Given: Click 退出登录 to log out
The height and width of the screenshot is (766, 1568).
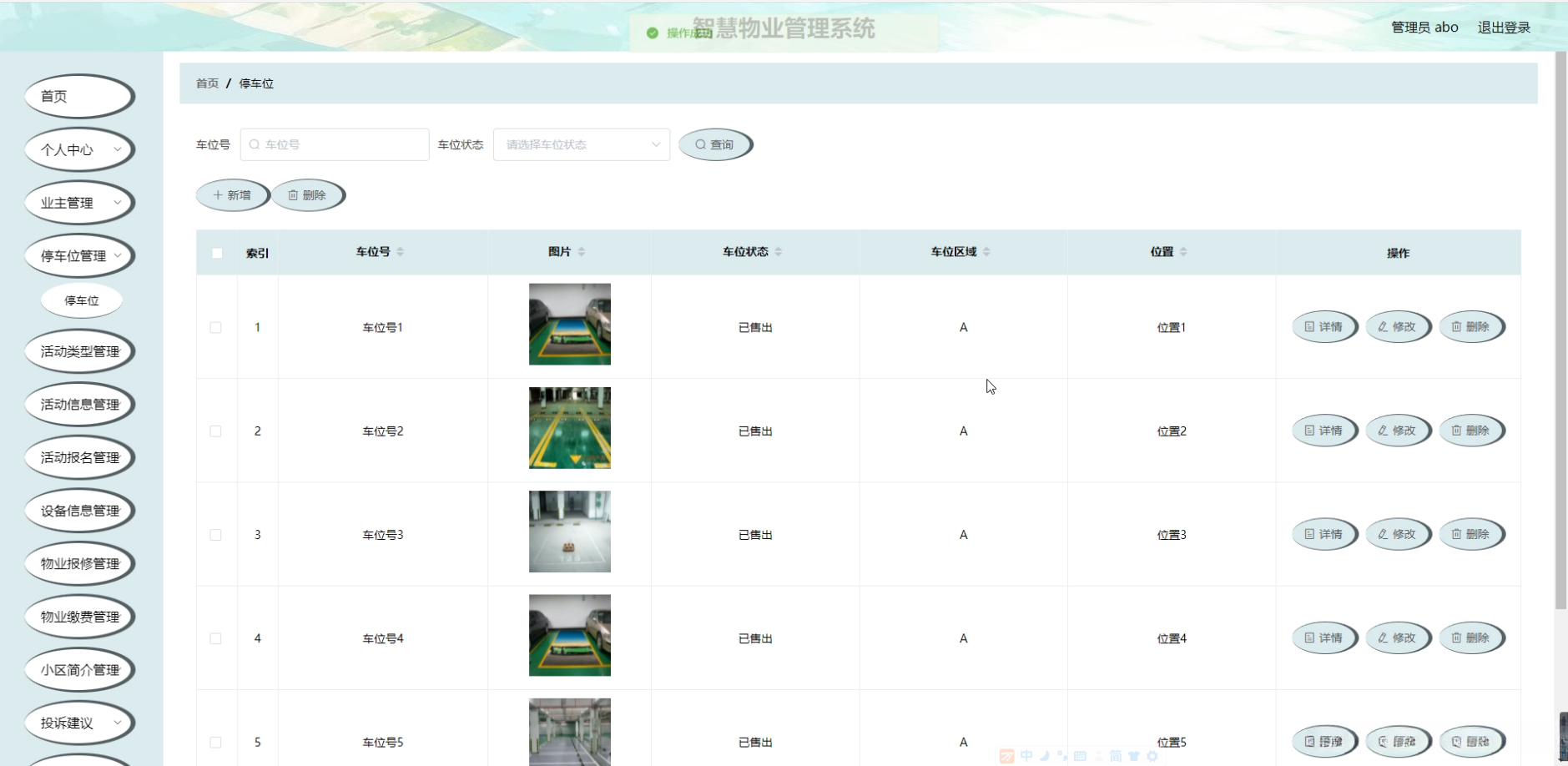Looking at the screenshot, I should [x=1504, y=28].
